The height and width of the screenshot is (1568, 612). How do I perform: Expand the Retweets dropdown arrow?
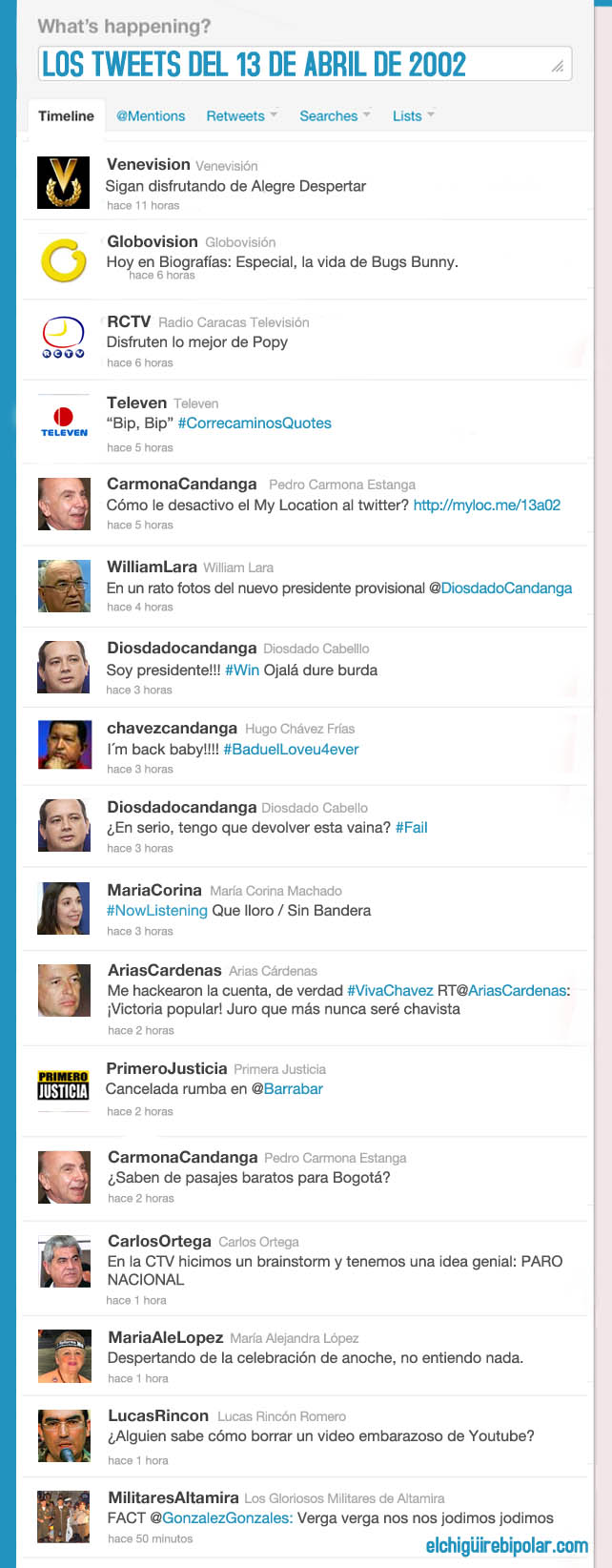(274, 115)
